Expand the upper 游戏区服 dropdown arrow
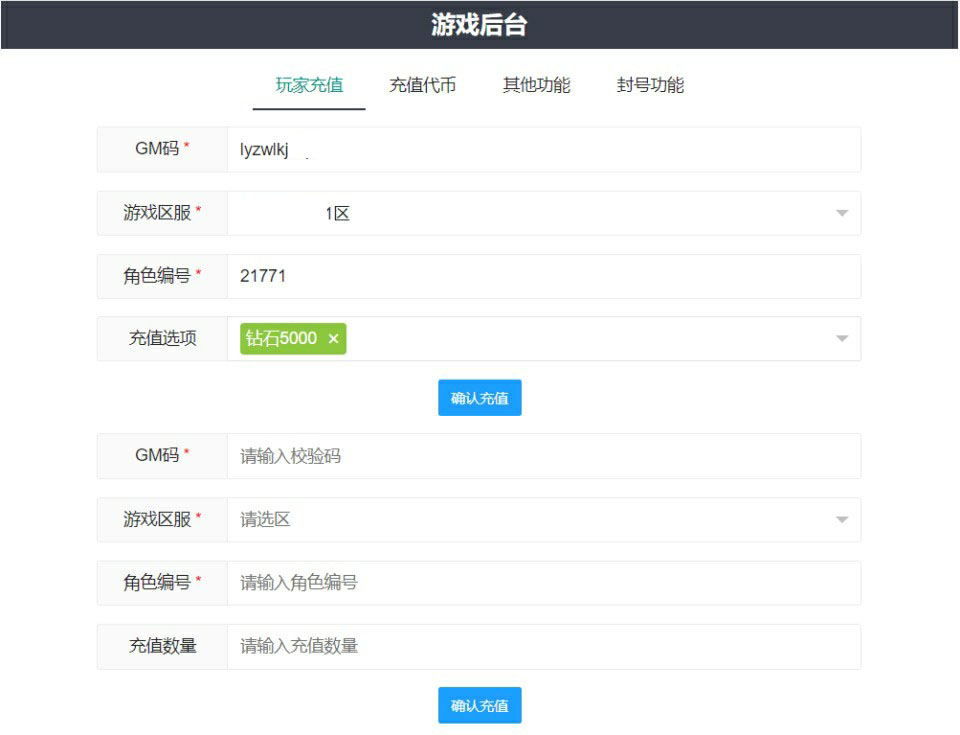 point(842,213)
